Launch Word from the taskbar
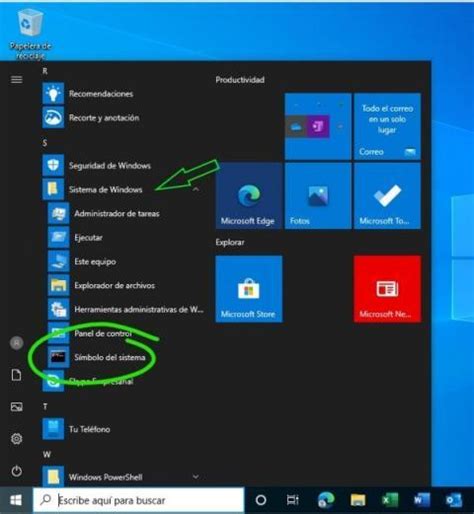The height and width of the screenshot is (514, 474). pyautogui.click(x=422, y=500)
